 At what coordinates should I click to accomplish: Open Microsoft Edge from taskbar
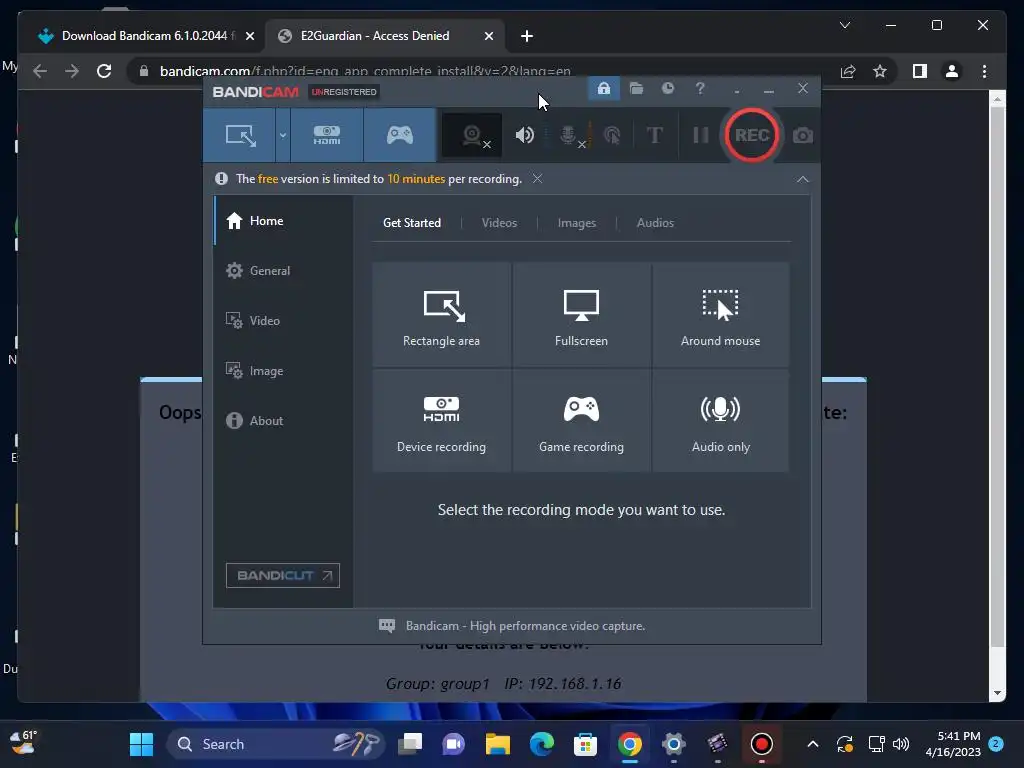[541, 744]
